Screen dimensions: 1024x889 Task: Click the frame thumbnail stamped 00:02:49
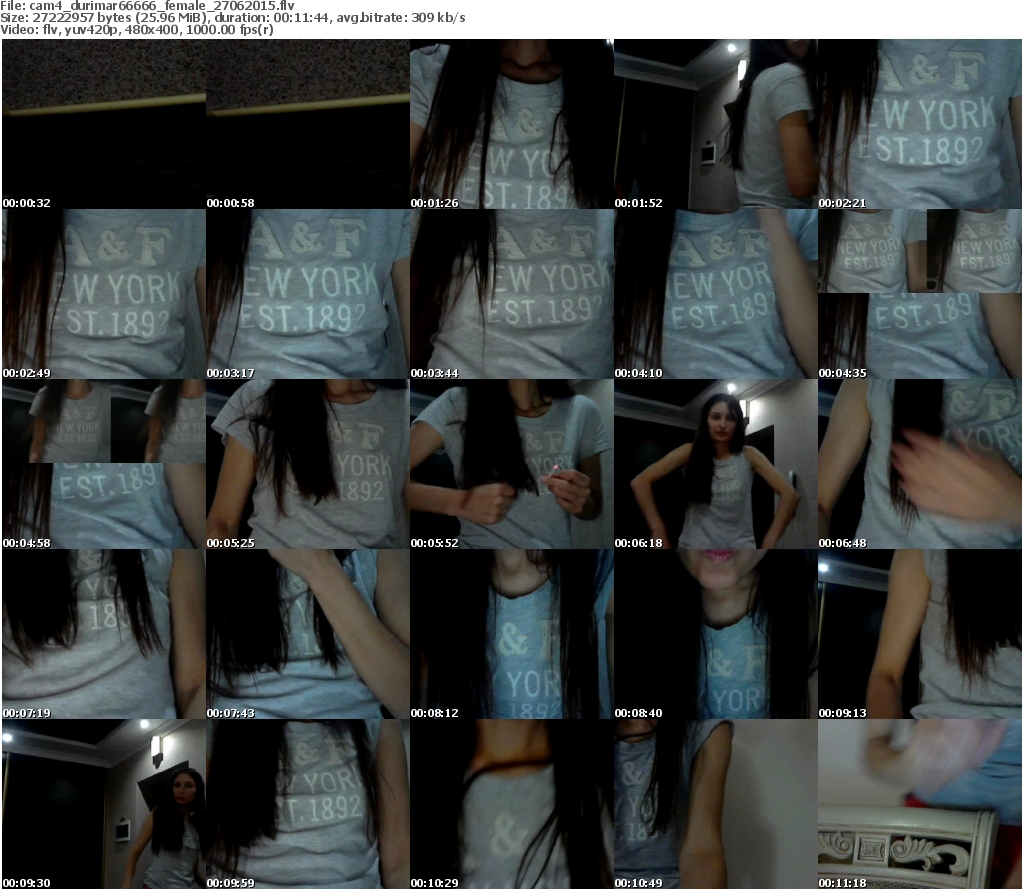[x=104, y=294]
